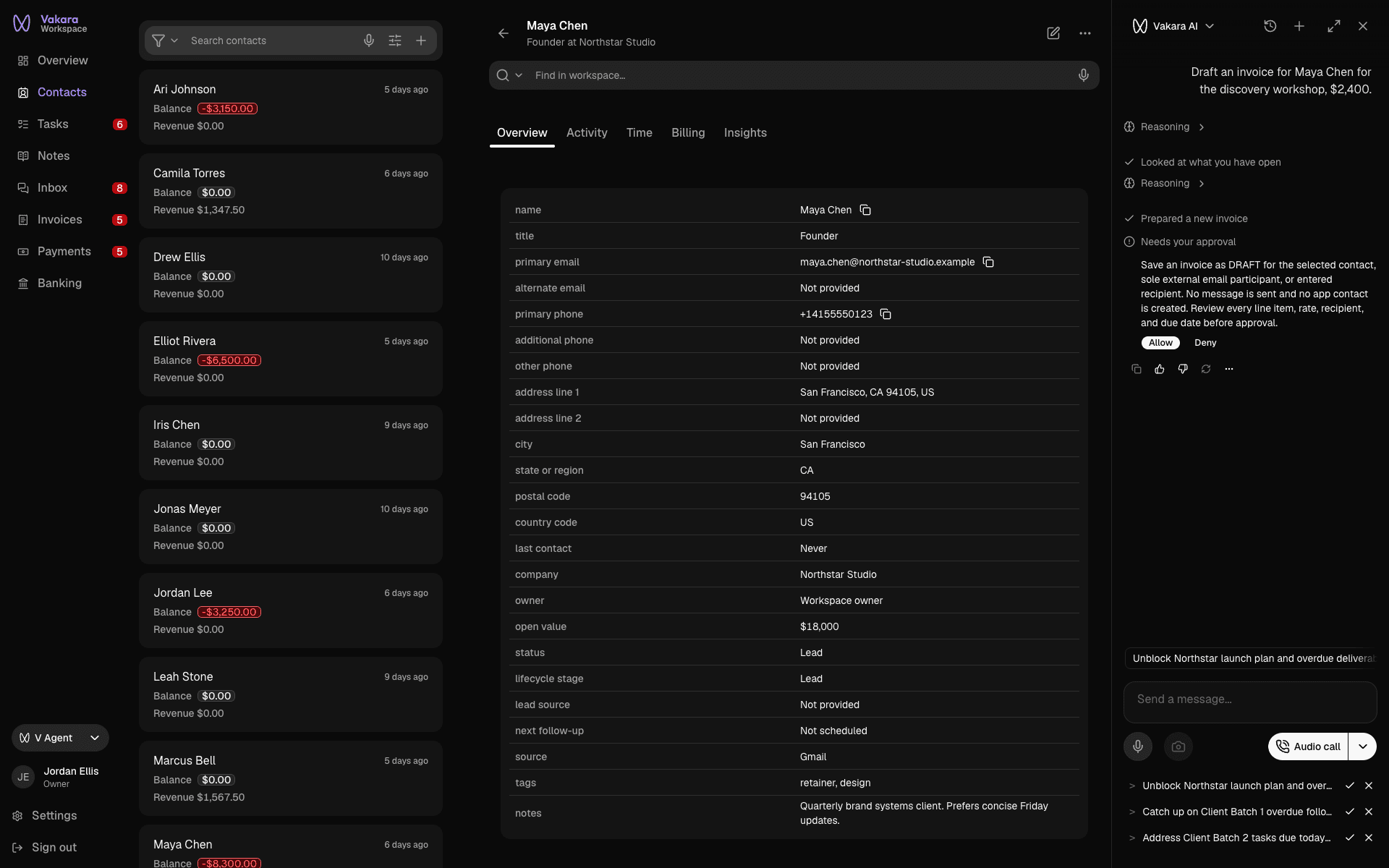Deny the invoice approval request
Viewport: 1389px width, 868px height.
point(1205,343)
